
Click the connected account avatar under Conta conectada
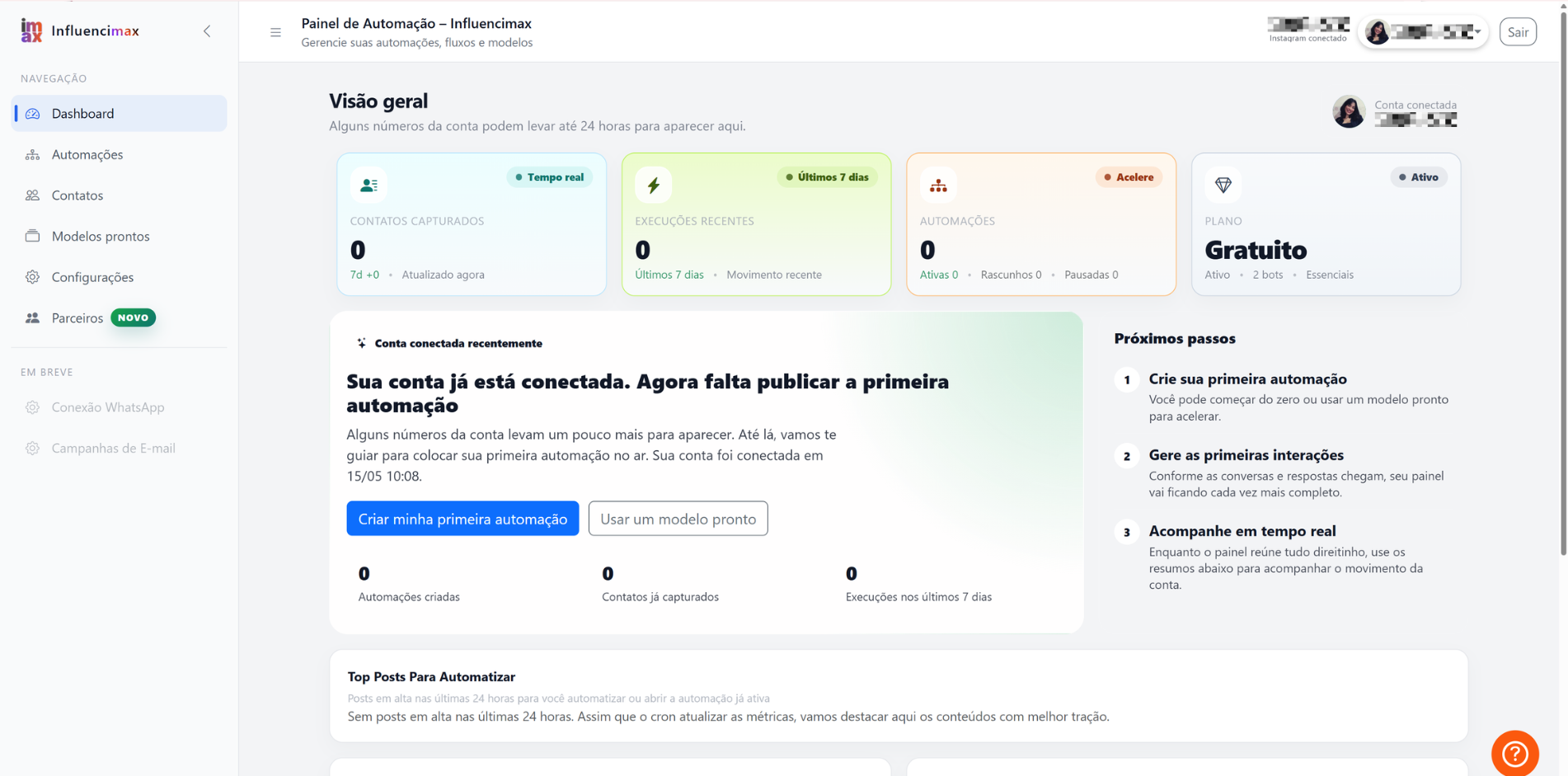pyautogui.click(x=1349, y=111)
